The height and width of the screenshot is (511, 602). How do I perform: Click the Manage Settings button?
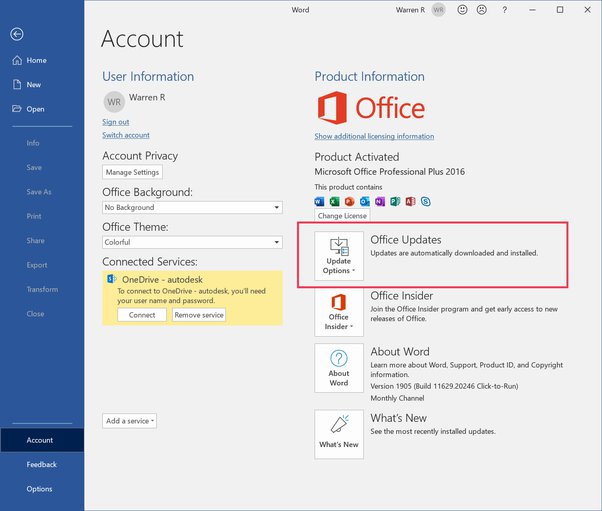(132, 172)
